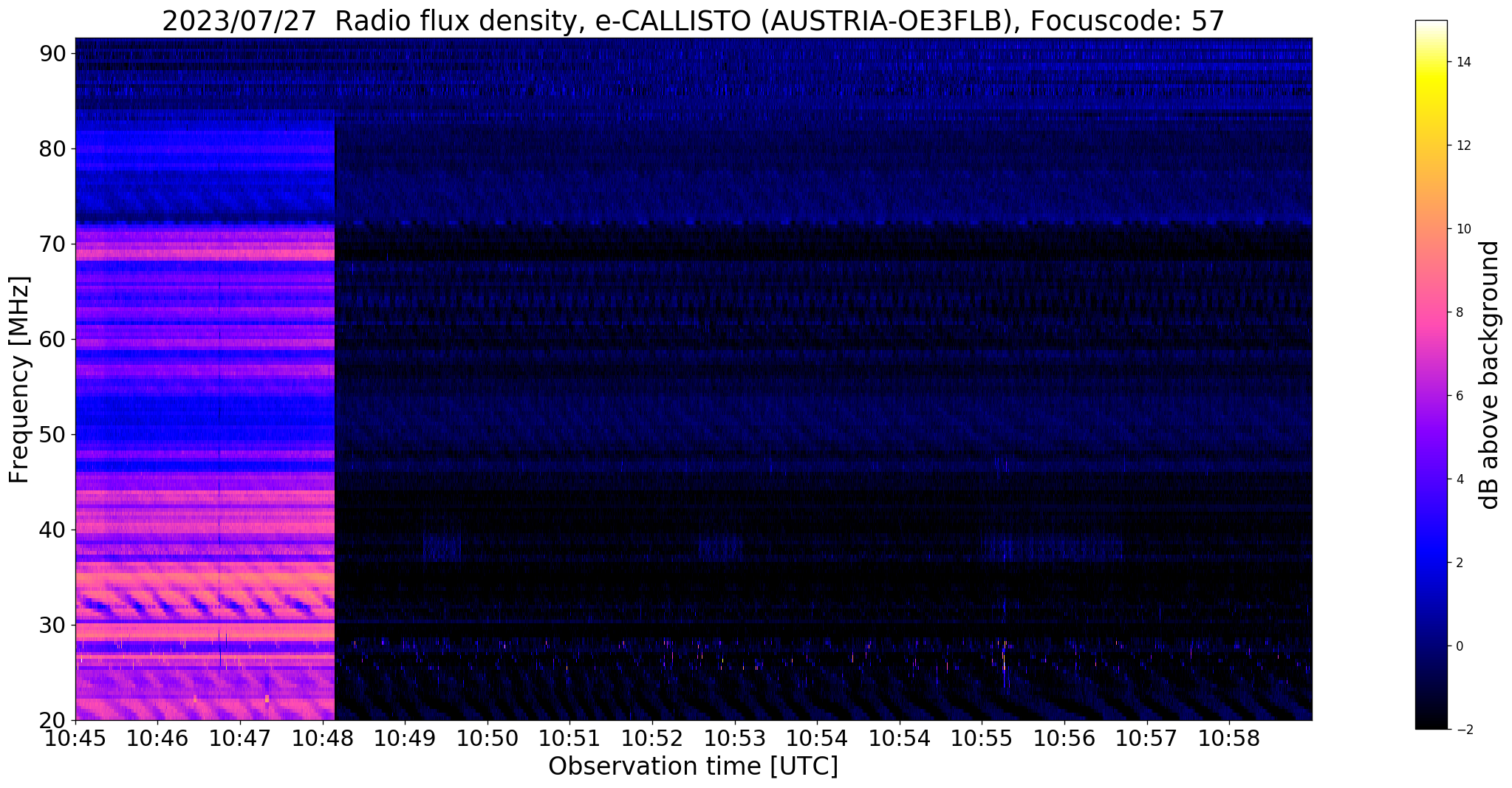Click the colorbar tick value 4

click(1459, 480)
